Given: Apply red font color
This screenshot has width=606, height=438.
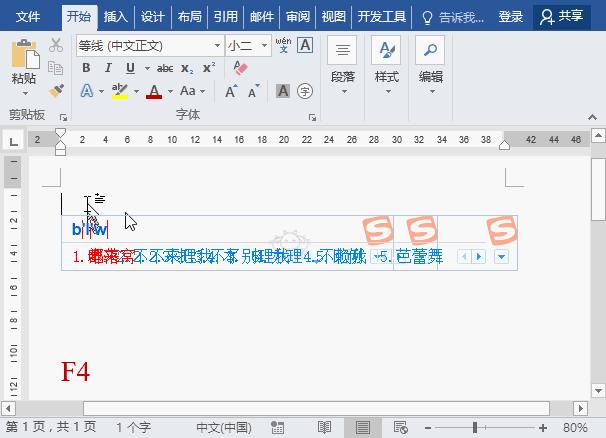Looking at the screenshot, I should pos(154,92).
